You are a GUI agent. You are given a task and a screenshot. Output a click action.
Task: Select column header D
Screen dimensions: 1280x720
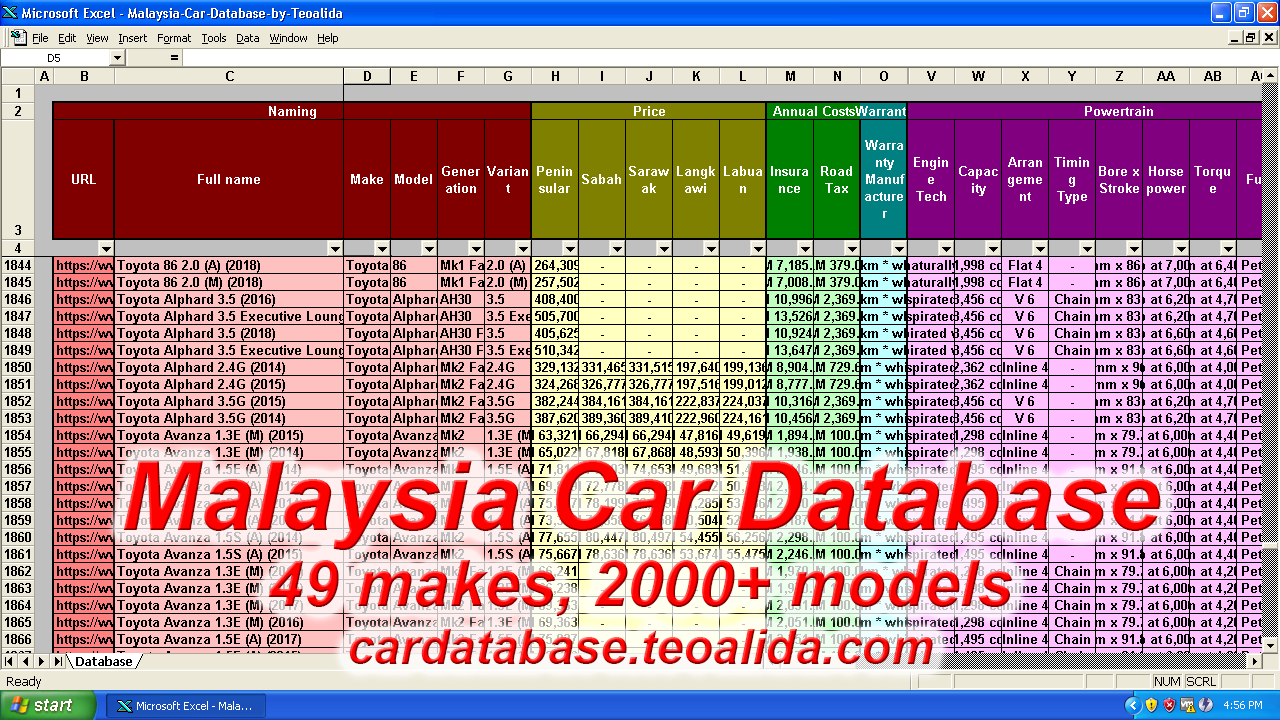pyautogui.click(x=367, y=76)
